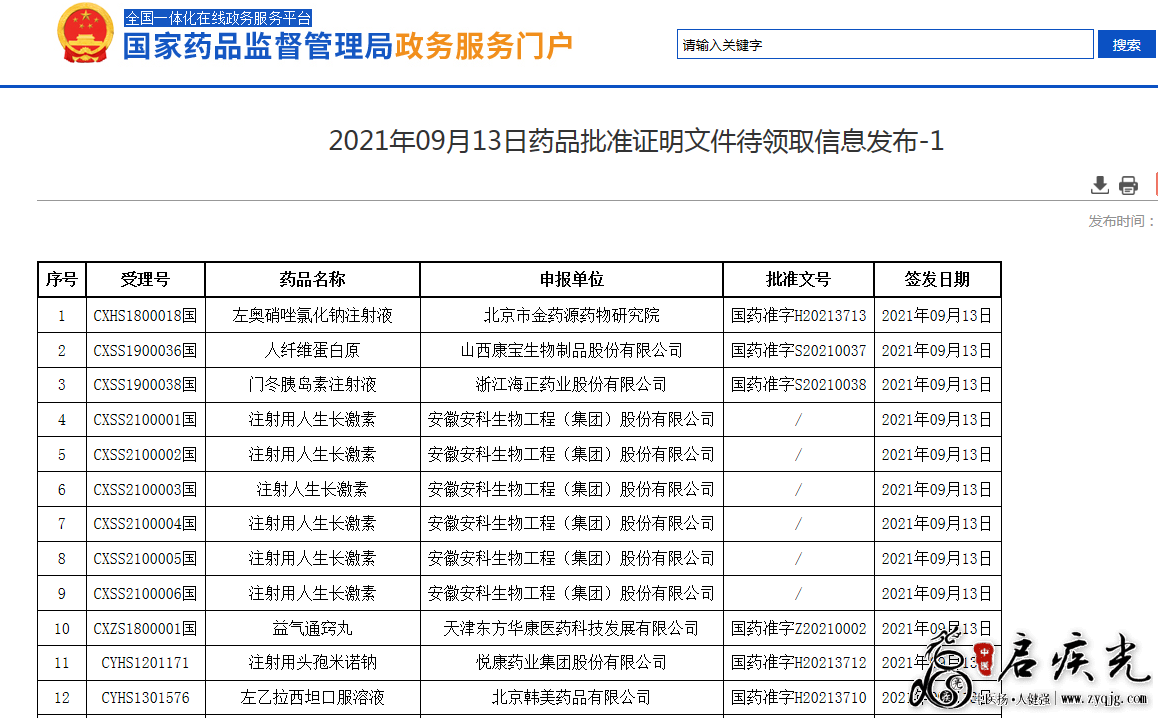Select cell 浙江海正药业股份有限公司

(x=572, y=385)
